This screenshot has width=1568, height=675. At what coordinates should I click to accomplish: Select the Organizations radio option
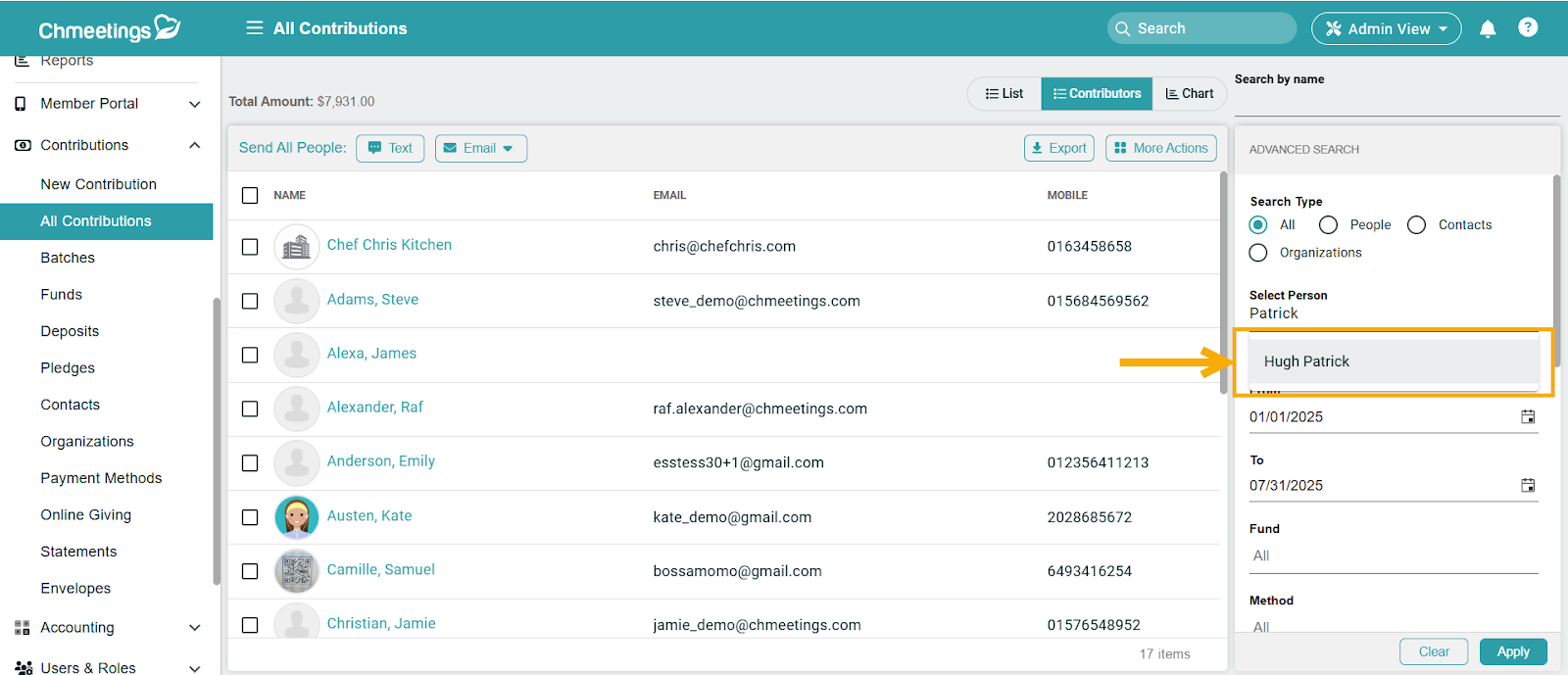[1258, 253]
